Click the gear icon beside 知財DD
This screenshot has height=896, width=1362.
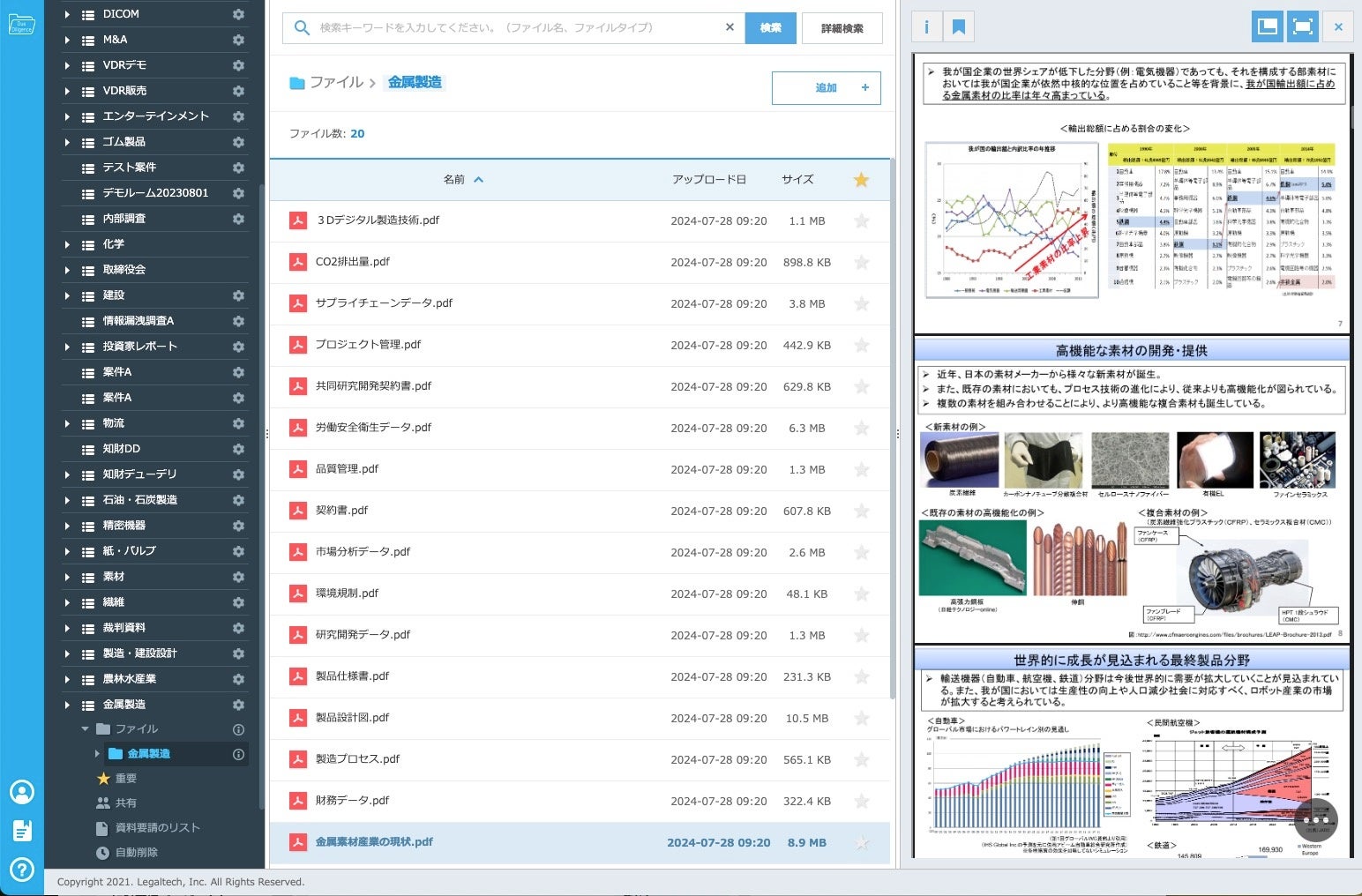coord(238,449)
